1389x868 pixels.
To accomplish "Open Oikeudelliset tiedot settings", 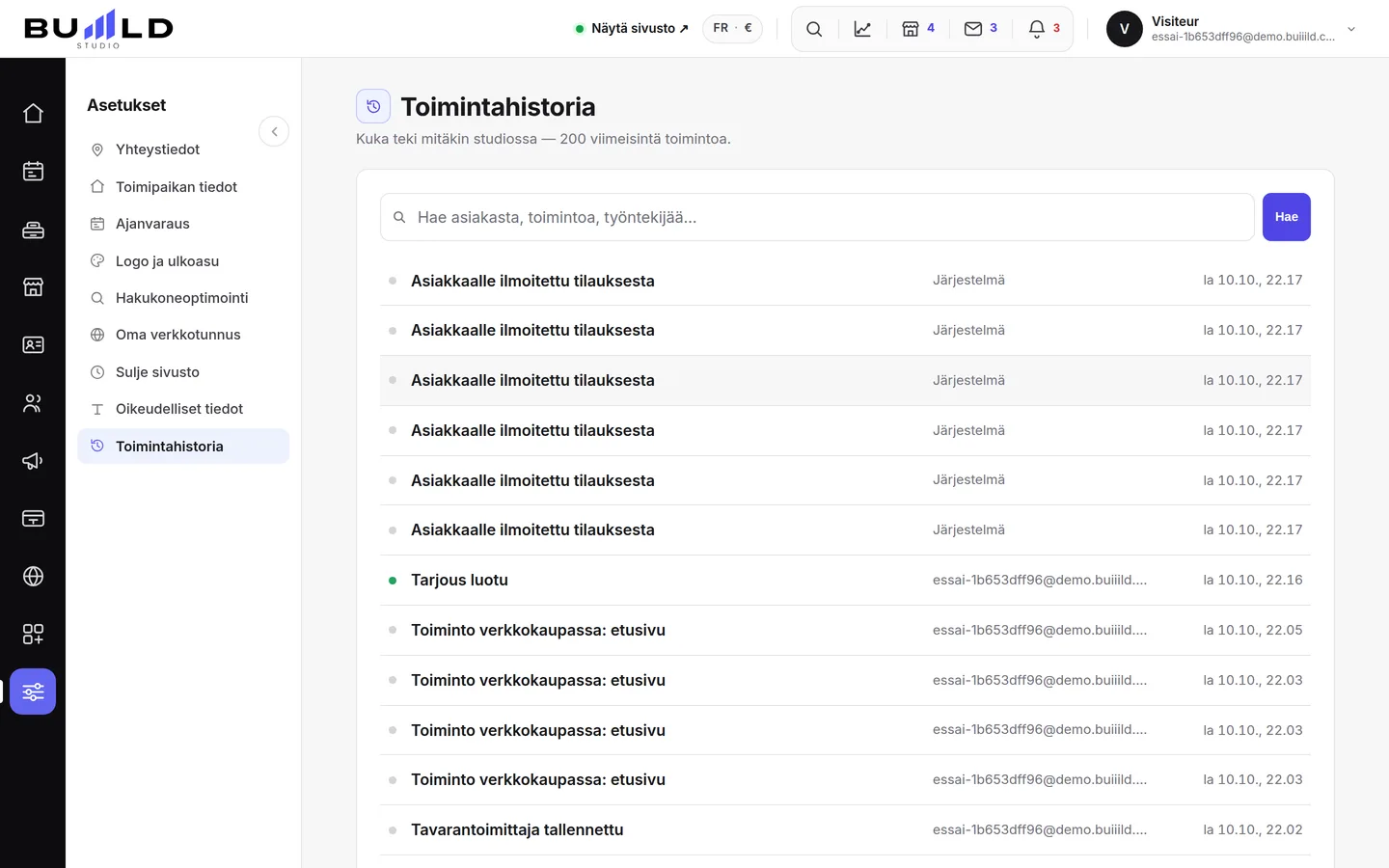I will (183, 409).
